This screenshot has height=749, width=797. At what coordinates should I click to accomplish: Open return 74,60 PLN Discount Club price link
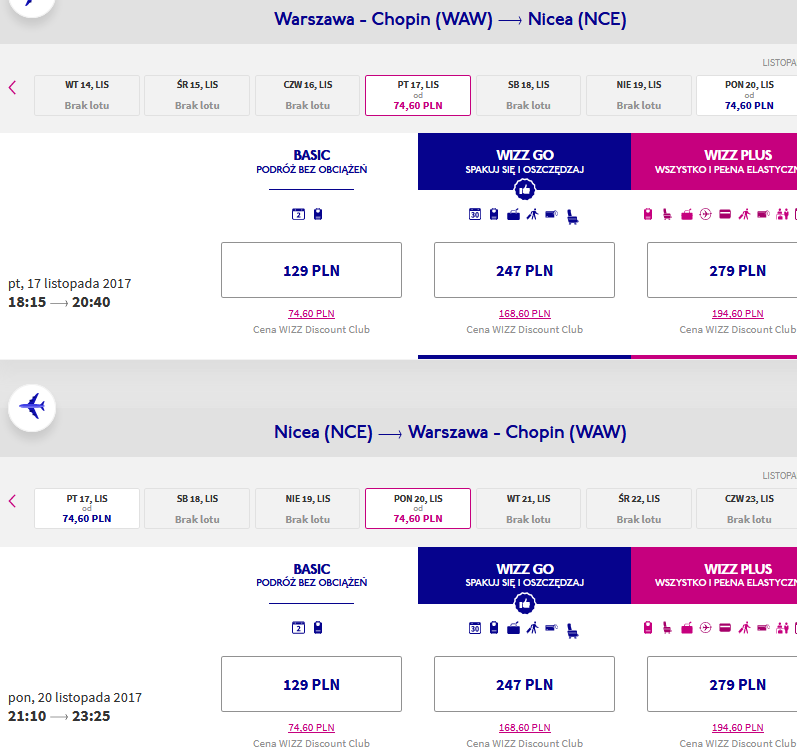[x=312, y=728]
